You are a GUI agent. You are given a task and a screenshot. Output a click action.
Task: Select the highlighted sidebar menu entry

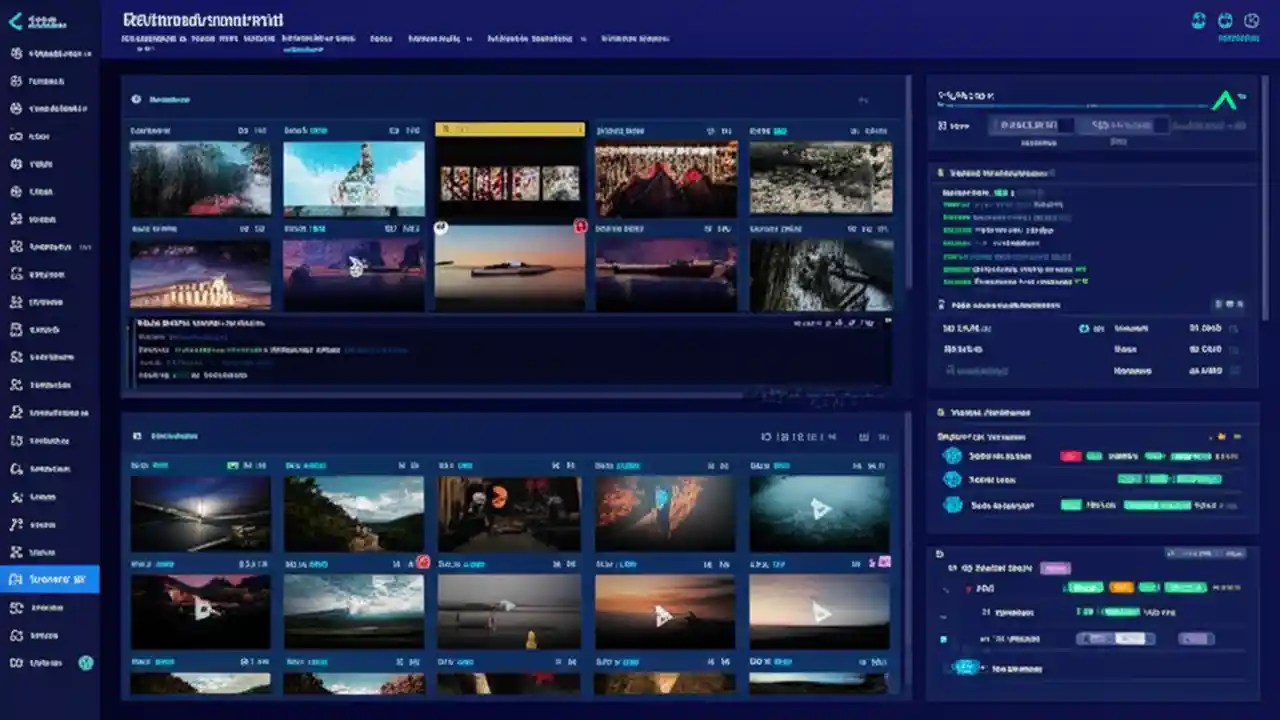[x=50, y=579]
